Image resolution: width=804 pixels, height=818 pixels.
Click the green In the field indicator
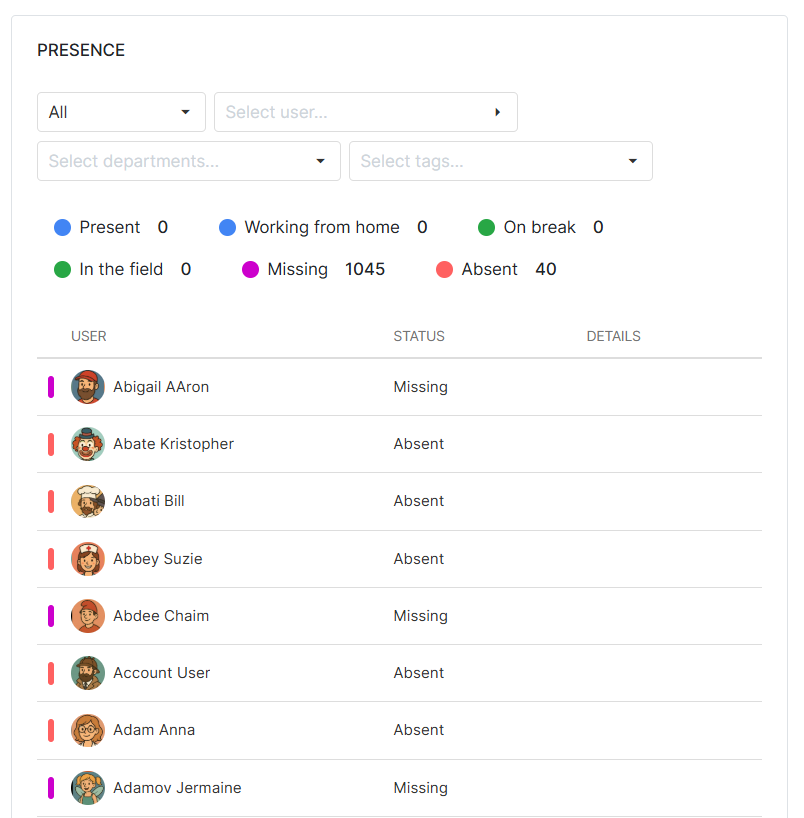[62, 269]
